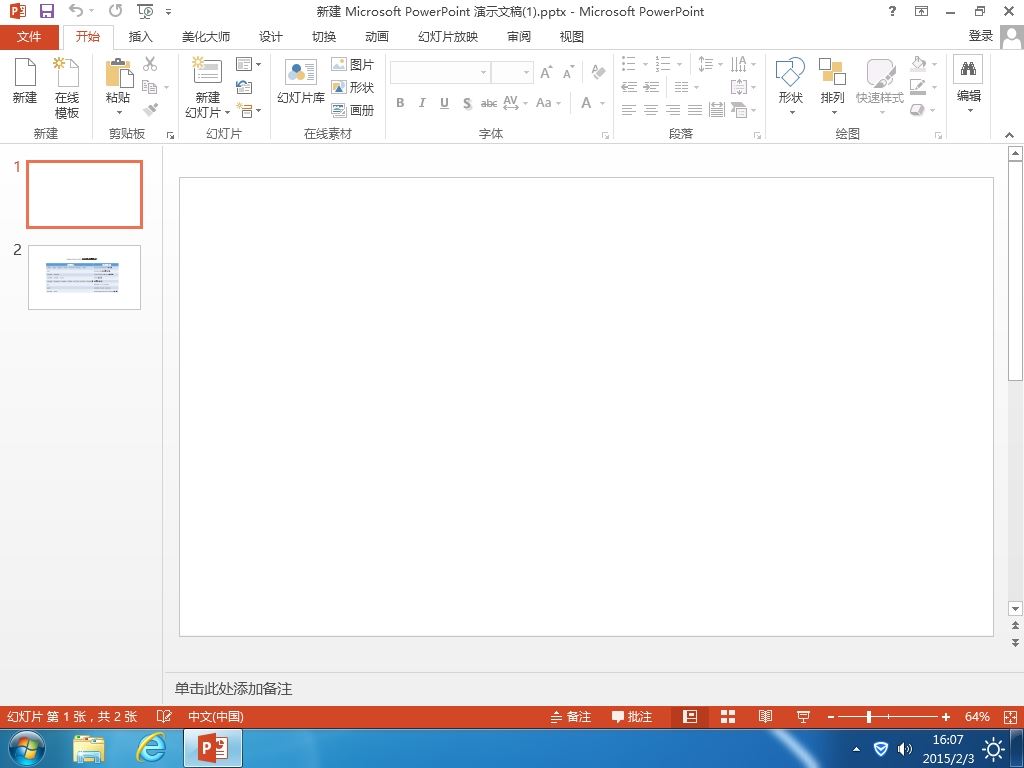Fit slide to current window
The image size is (1024, 768).
1010,716
